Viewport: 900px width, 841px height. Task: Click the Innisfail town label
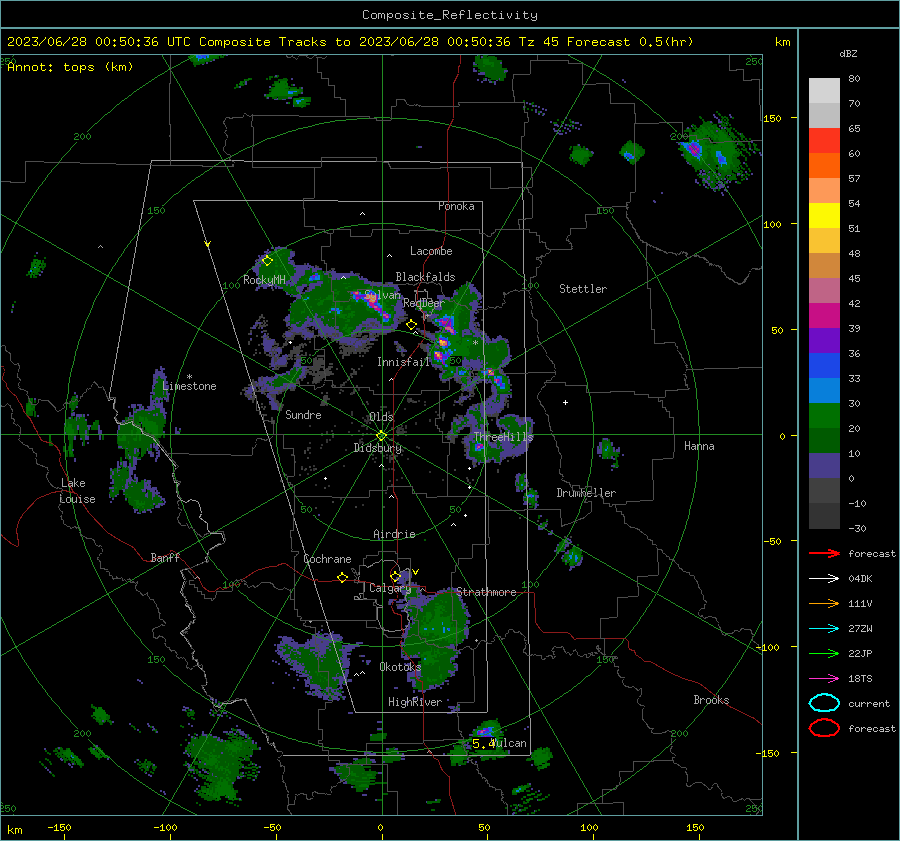coord(403,362)
